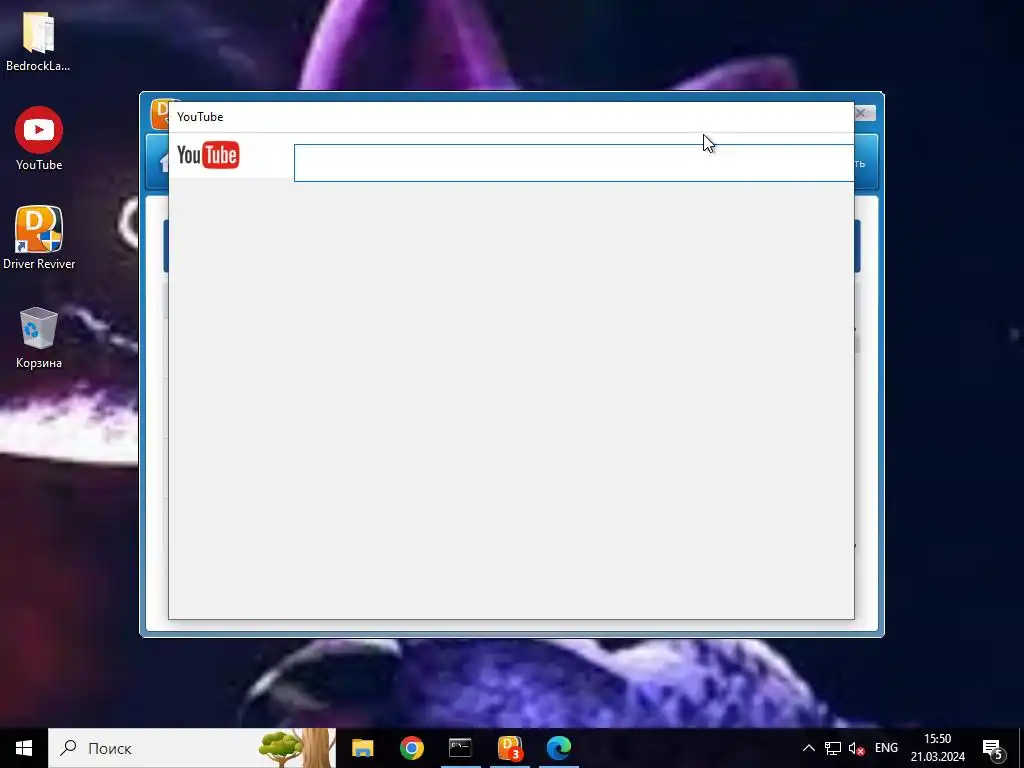1024x768 pixels.
Task: Launch Google Chrome from the taskbar
Action: tap(411, 748)
